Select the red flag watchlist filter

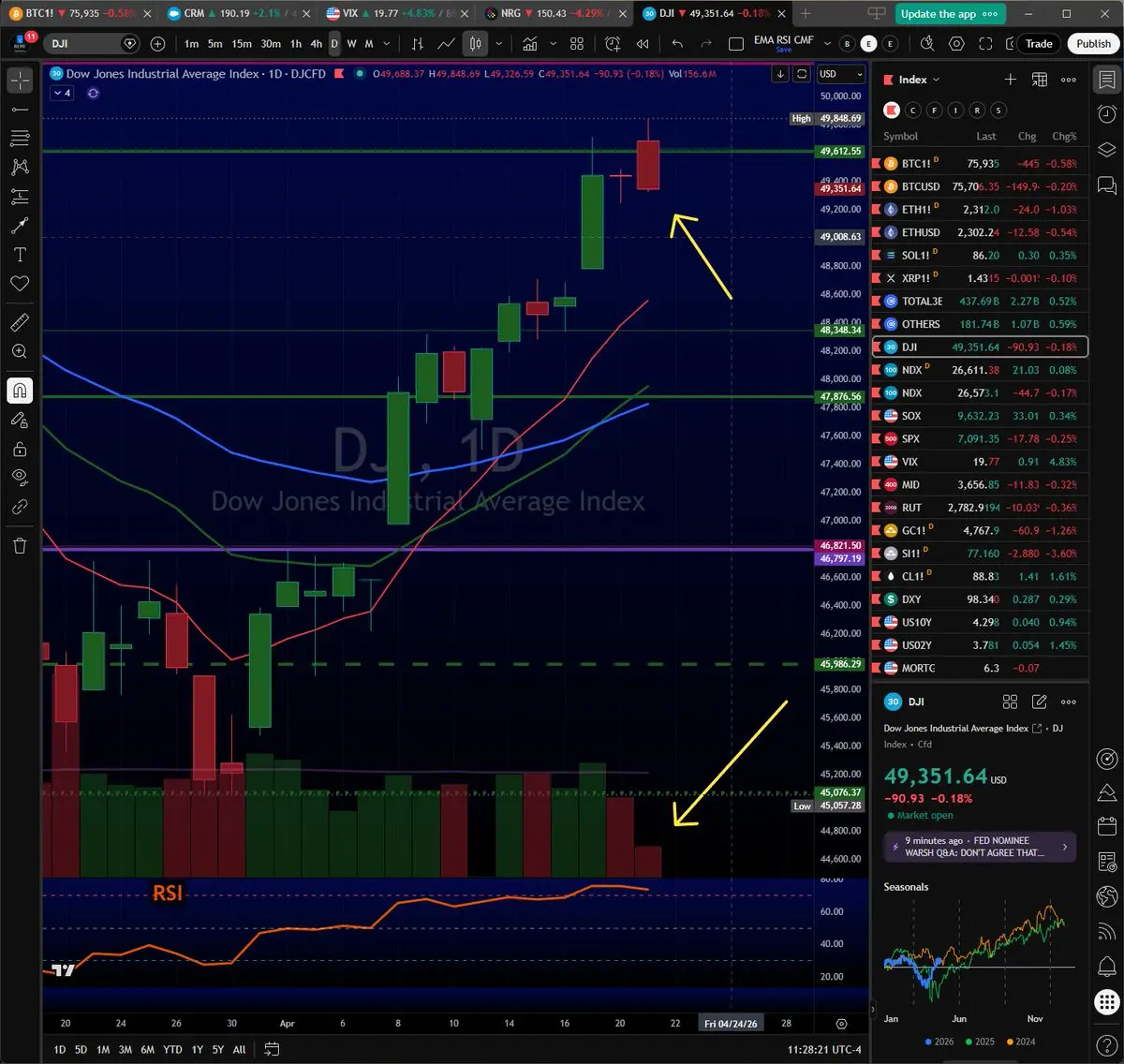(x=891, y=111)
